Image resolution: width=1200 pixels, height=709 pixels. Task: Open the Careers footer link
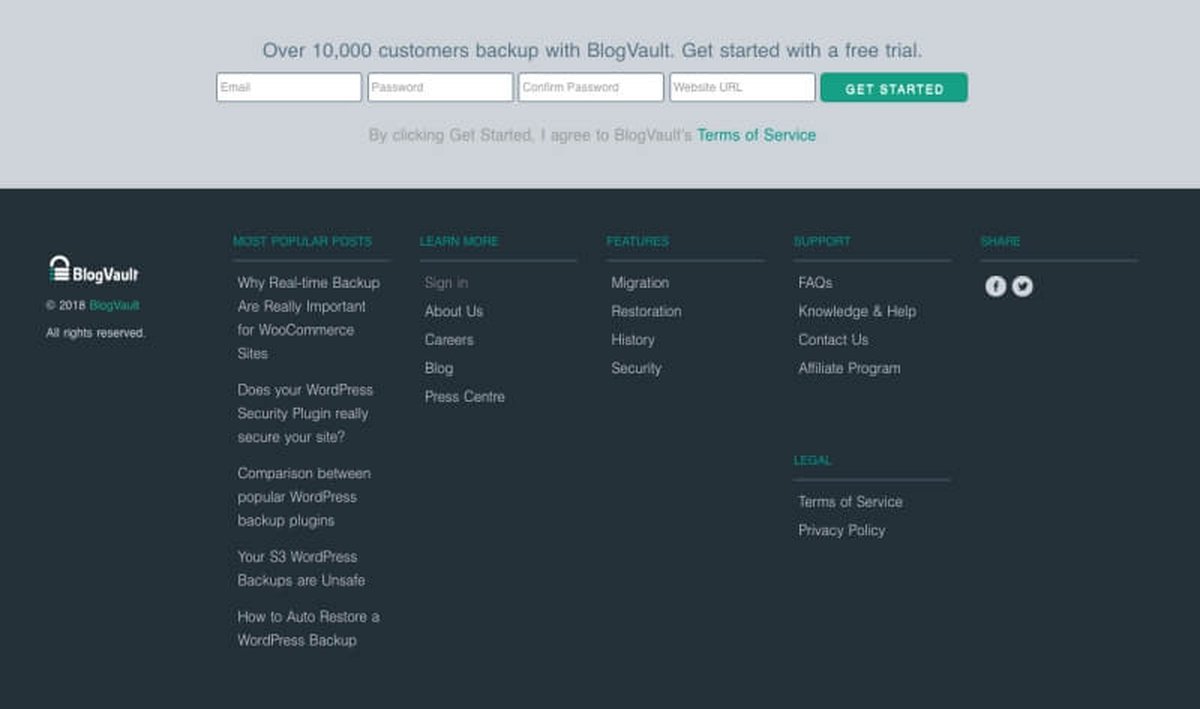tap(449, 340)
